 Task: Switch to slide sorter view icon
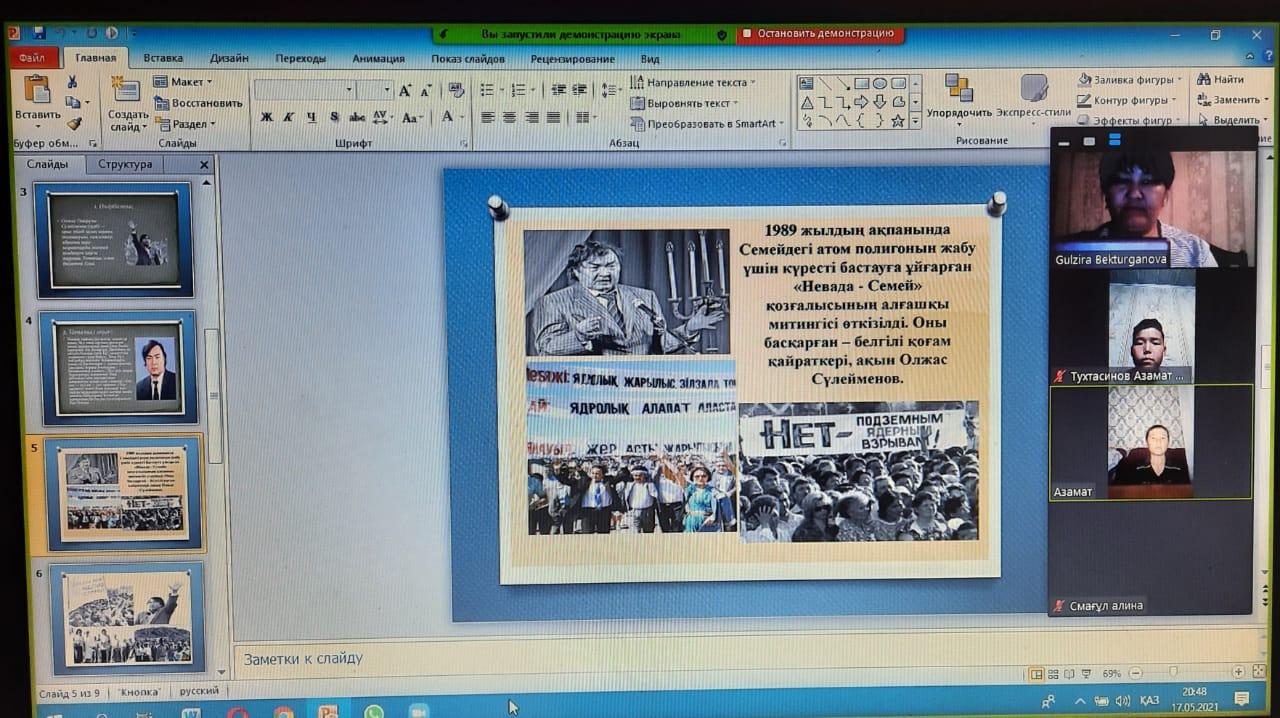pyautogui.click(x=1054, y=673)
